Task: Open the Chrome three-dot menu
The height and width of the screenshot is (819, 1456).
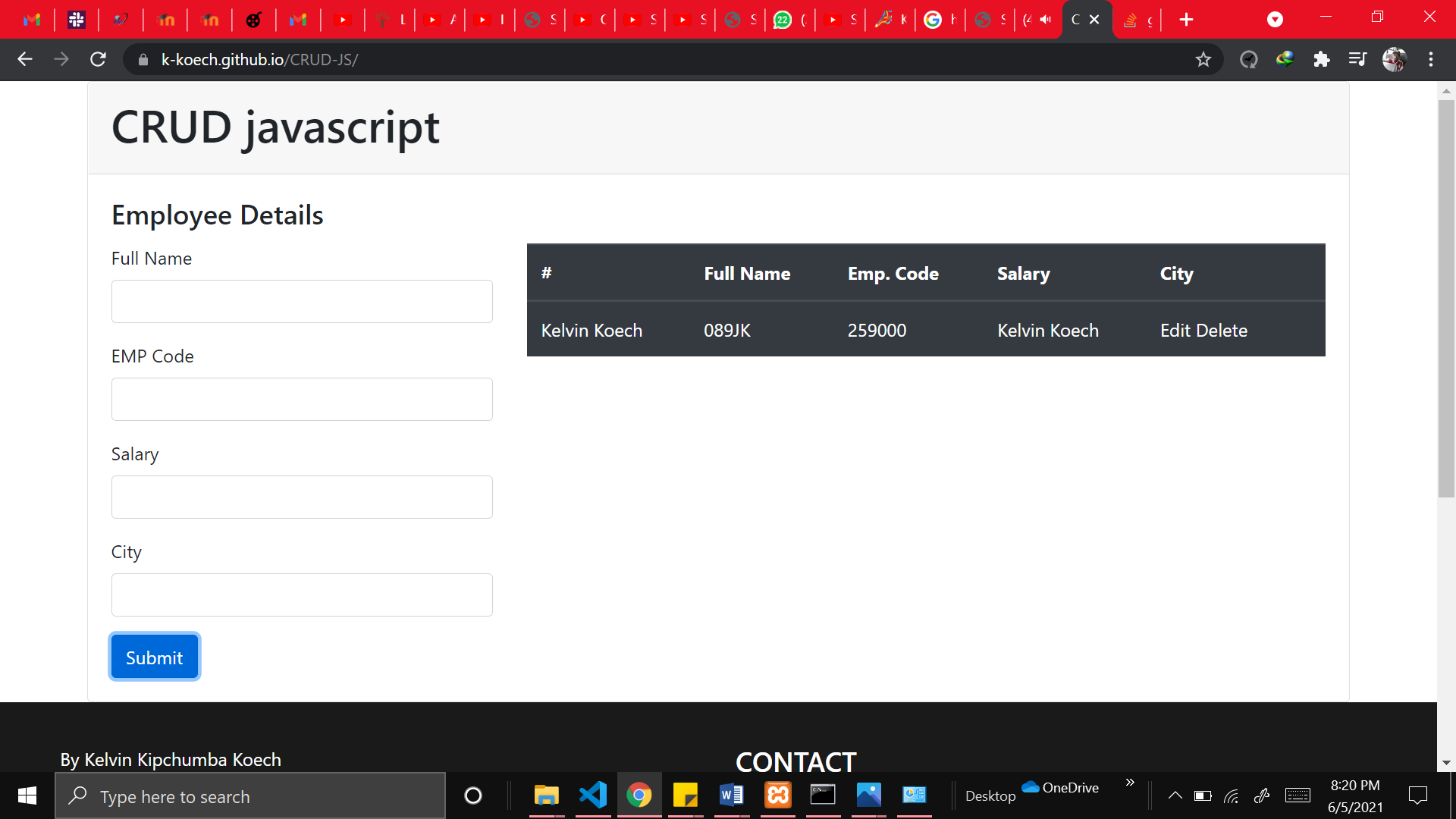Action: tap(1431, 59)
